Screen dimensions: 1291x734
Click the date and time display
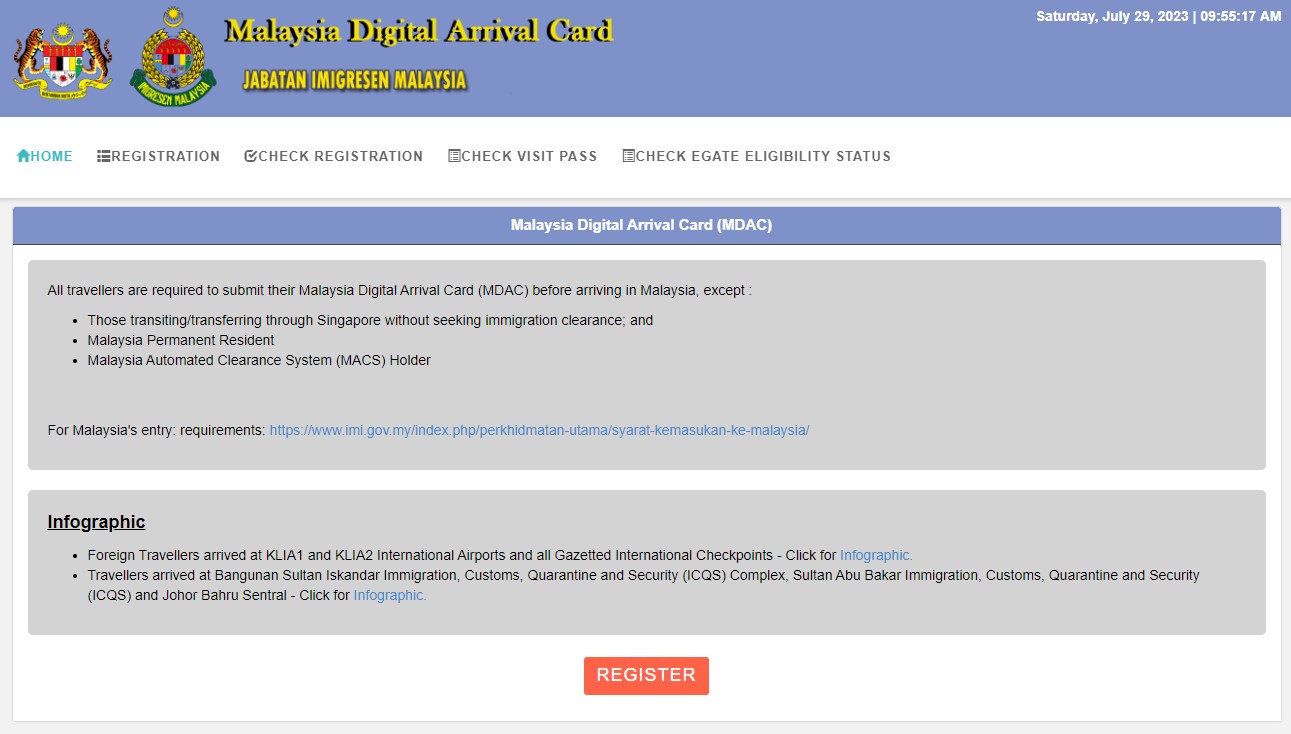[1158, 17]
